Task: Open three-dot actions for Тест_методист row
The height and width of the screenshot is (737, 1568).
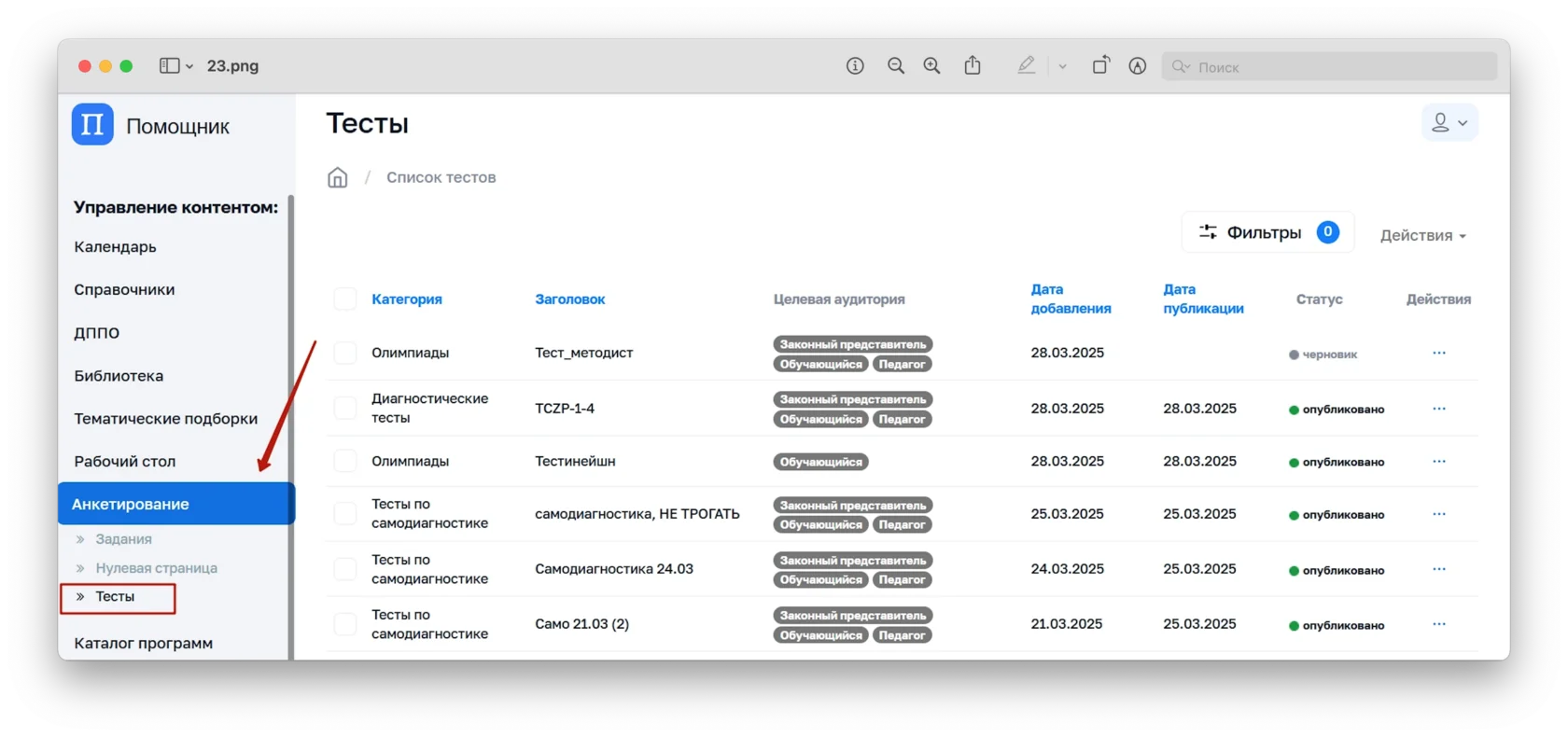Action: [x=1438, y=354]
